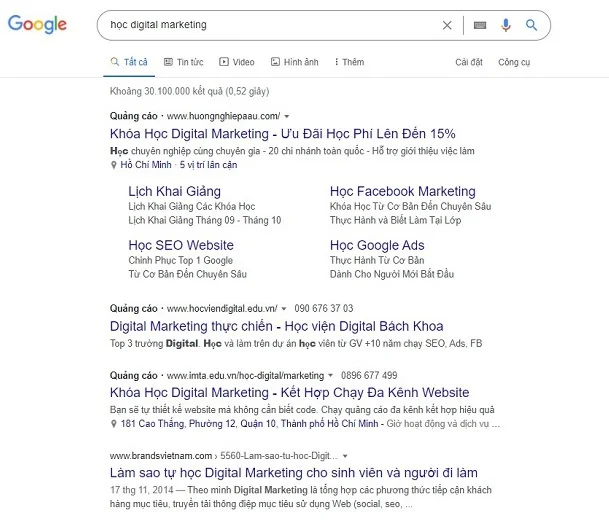Expand the huongnghiepaau.com ad URL arrow
The height and width of the screenshot is (520, 609).
[x=287, y=117]
